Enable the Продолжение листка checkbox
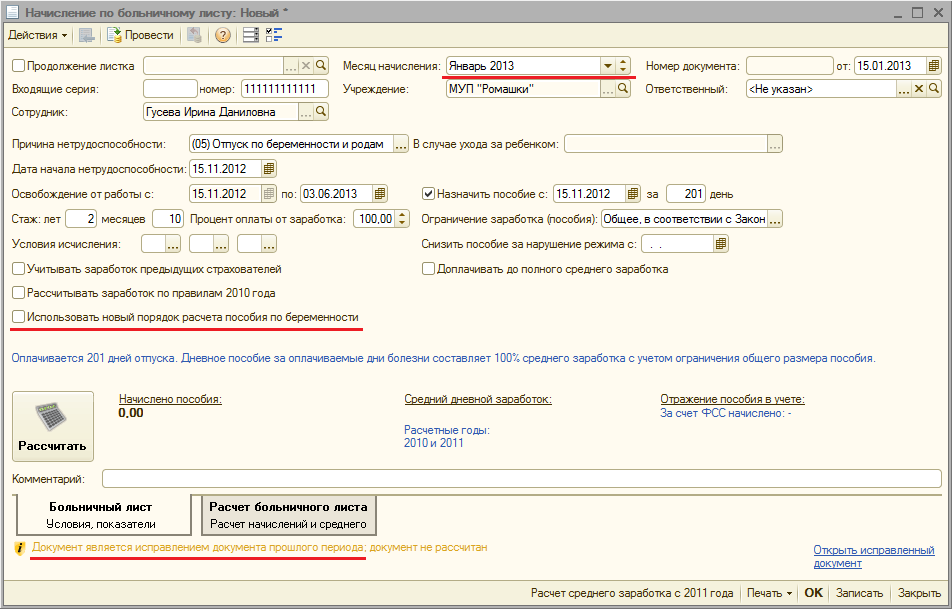 19,66
